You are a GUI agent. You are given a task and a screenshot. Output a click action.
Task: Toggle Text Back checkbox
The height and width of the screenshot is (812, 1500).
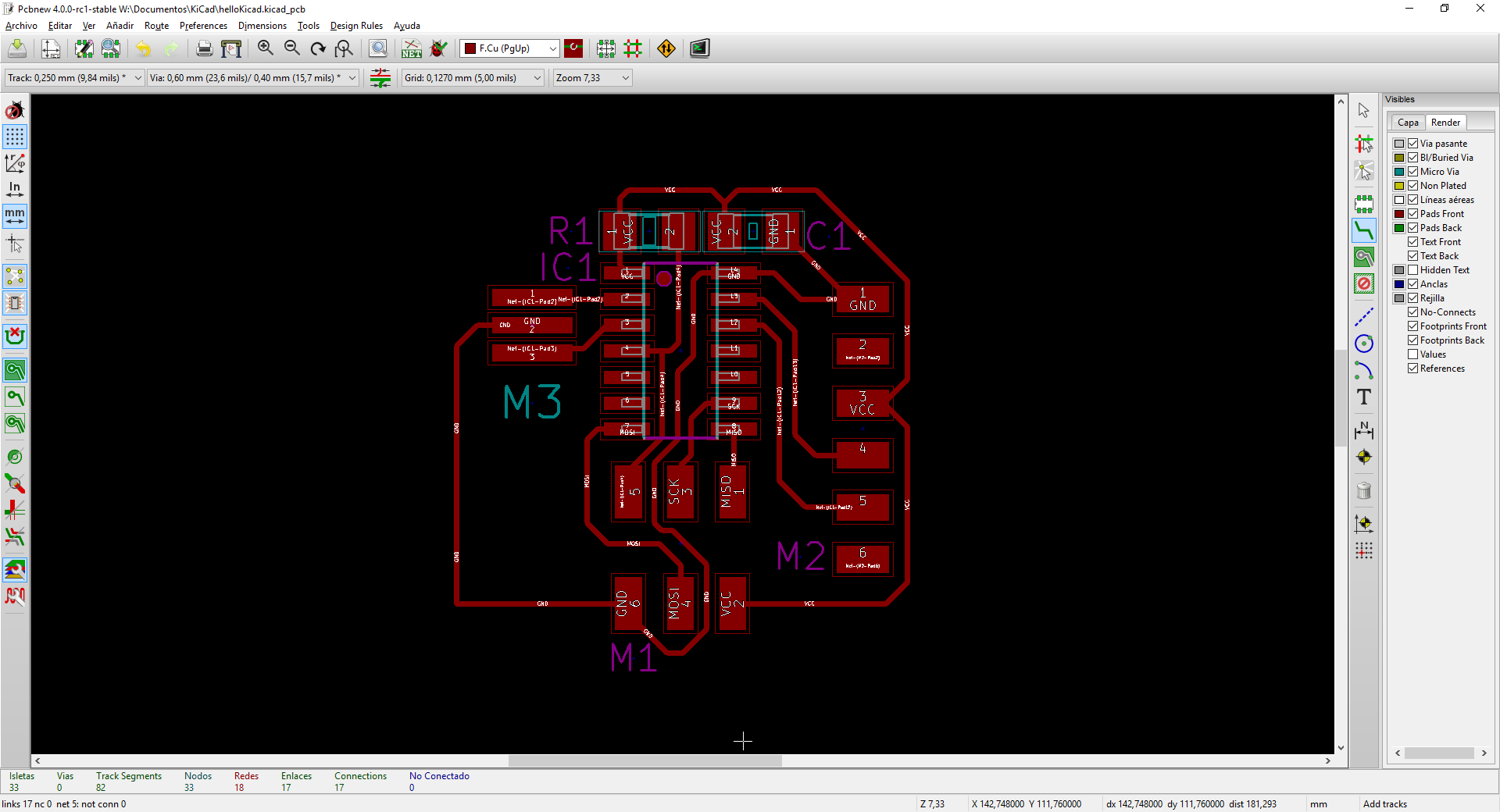[1412, 256]
